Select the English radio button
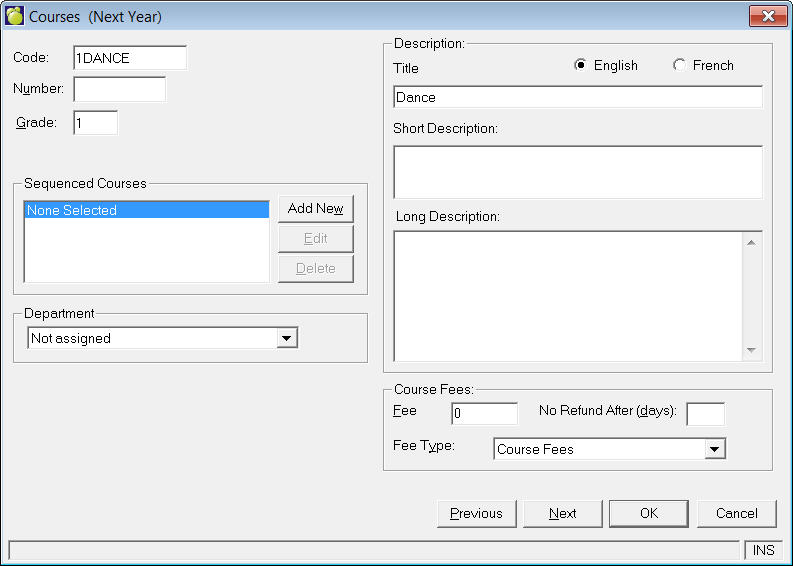Image resolution: width=793 pixels, height=566 pixels. pos(581,65)
